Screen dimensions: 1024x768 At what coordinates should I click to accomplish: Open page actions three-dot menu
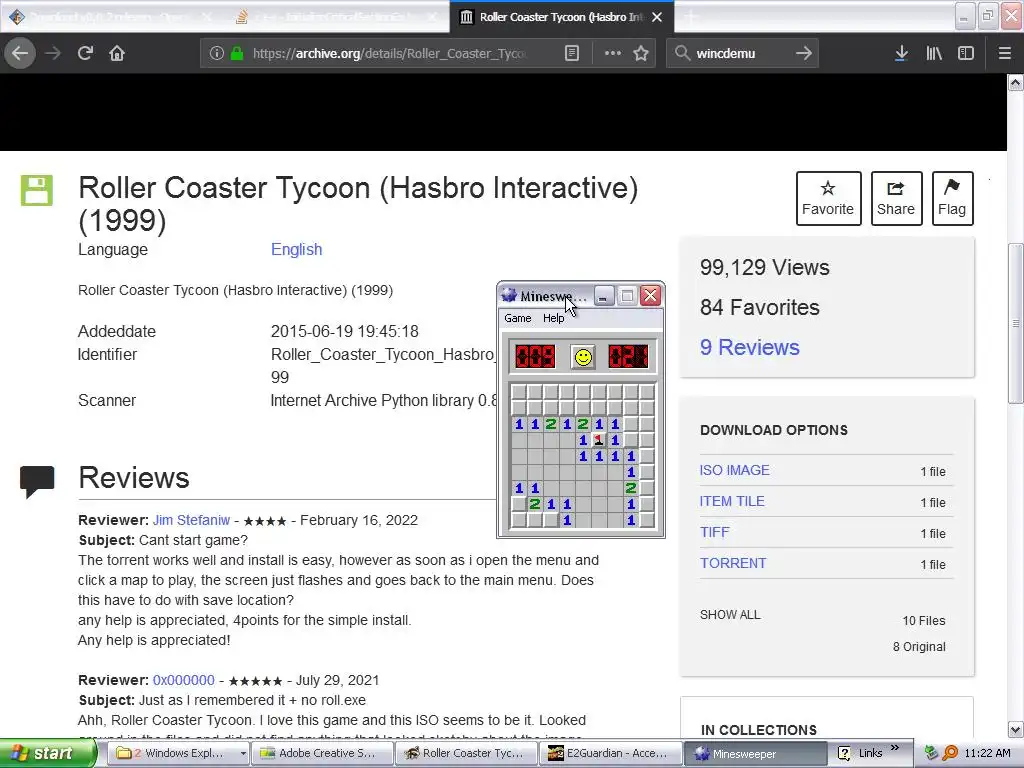613,53
